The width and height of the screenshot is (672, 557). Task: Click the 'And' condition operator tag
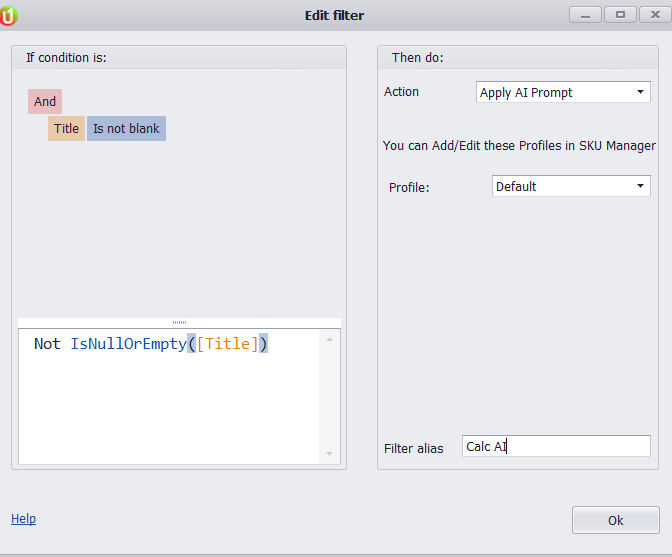(x=45, y=102)
